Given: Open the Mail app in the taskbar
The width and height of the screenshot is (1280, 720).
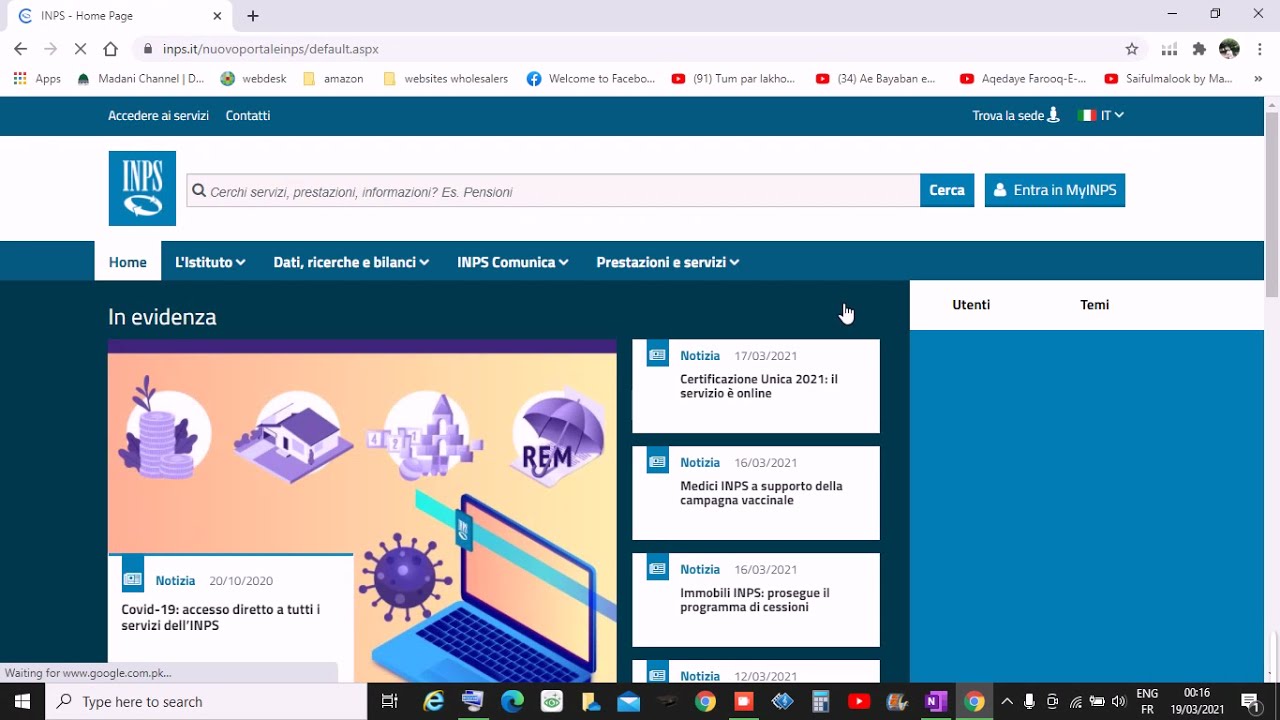Looking at the screenshot, I should (628, 701).
